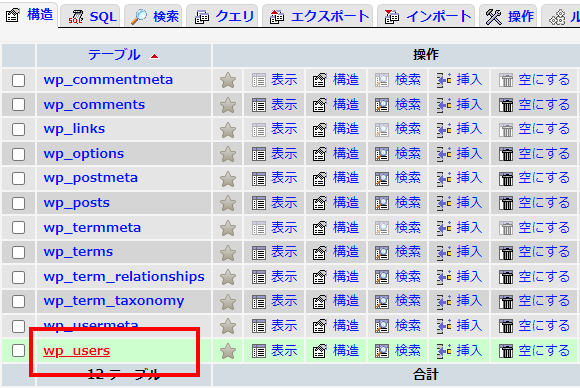580x388 pixels.
Task: Tick the wp_users row checkbox
Action: pos(18,351)
